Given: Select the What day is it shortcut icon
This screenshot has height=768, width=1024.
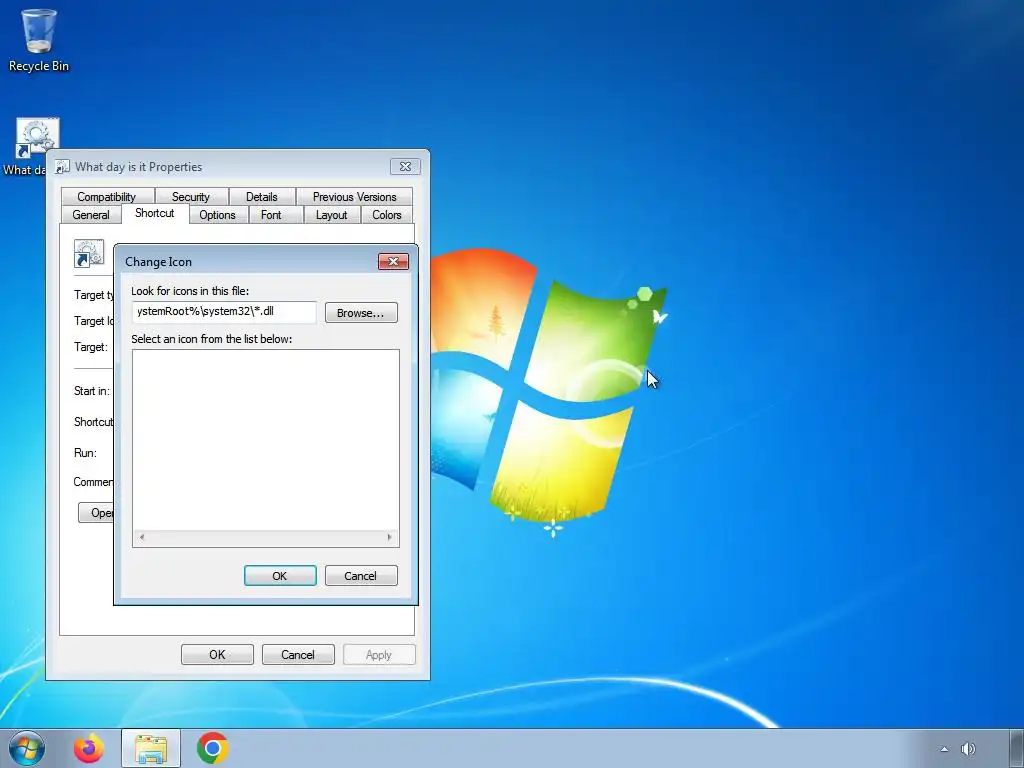Looking at the screenshot, I should (37, 138).
